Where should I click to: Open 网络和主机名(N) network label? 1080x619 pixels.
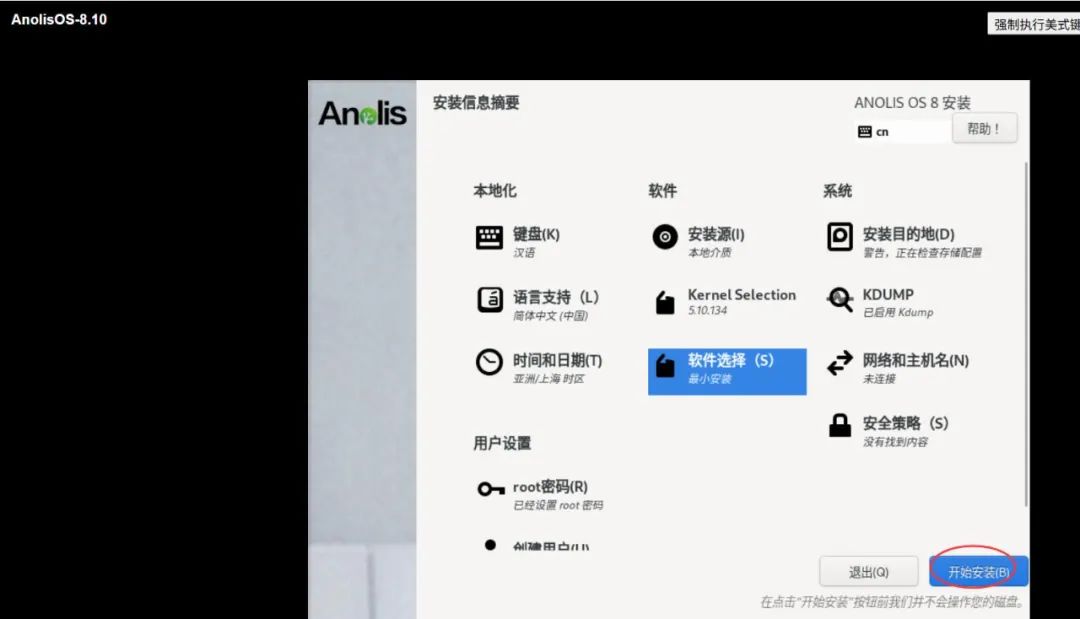[915, 360]
